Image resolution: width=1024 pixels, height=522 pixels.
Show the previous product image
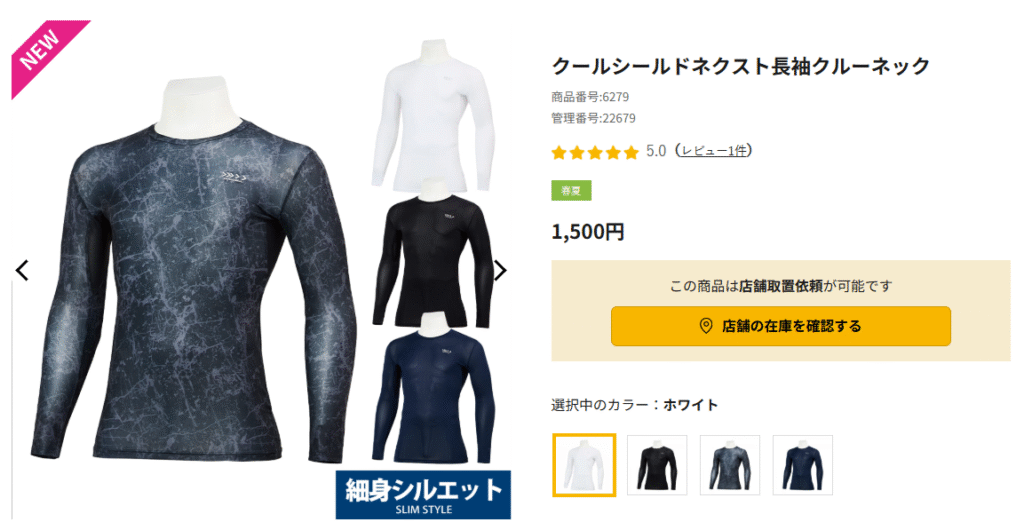[23, 270]
